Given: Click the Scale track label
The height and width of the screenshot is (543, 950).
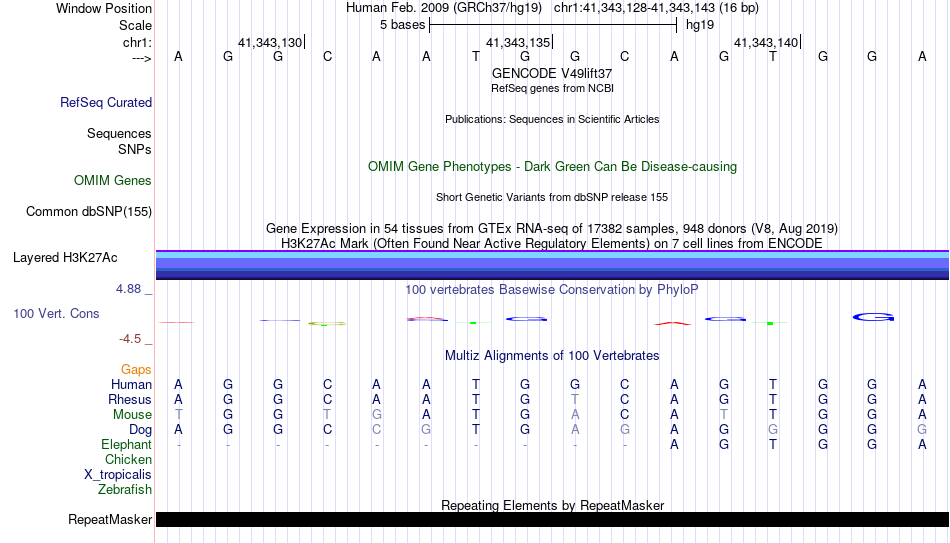Looking at the screenshot, I should click(135, 25).
